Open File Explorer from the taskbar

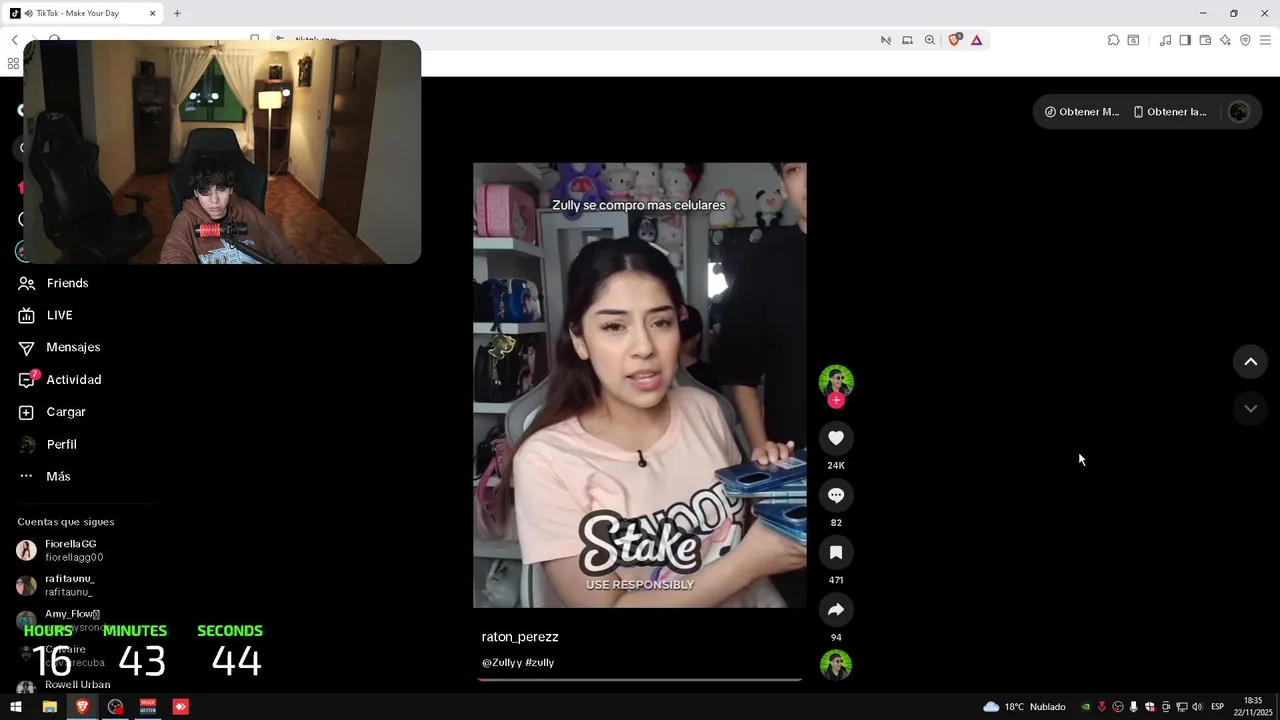(49, 707)
